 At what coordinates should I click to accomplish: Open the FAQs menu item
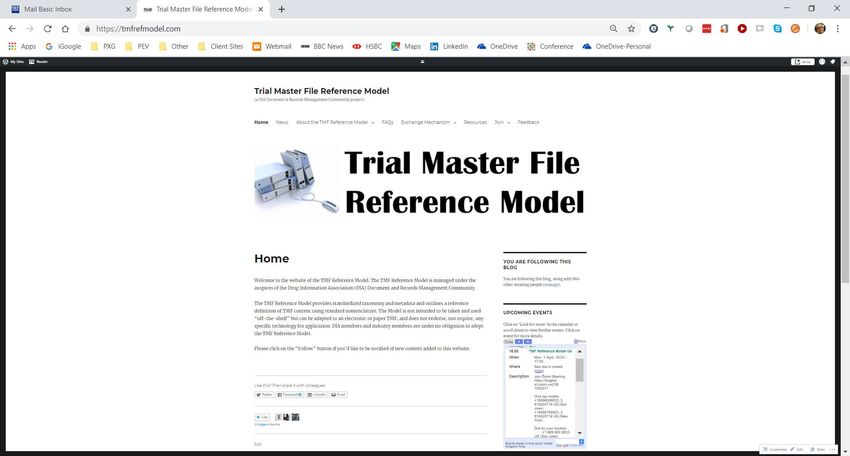[x=387, y=123]
